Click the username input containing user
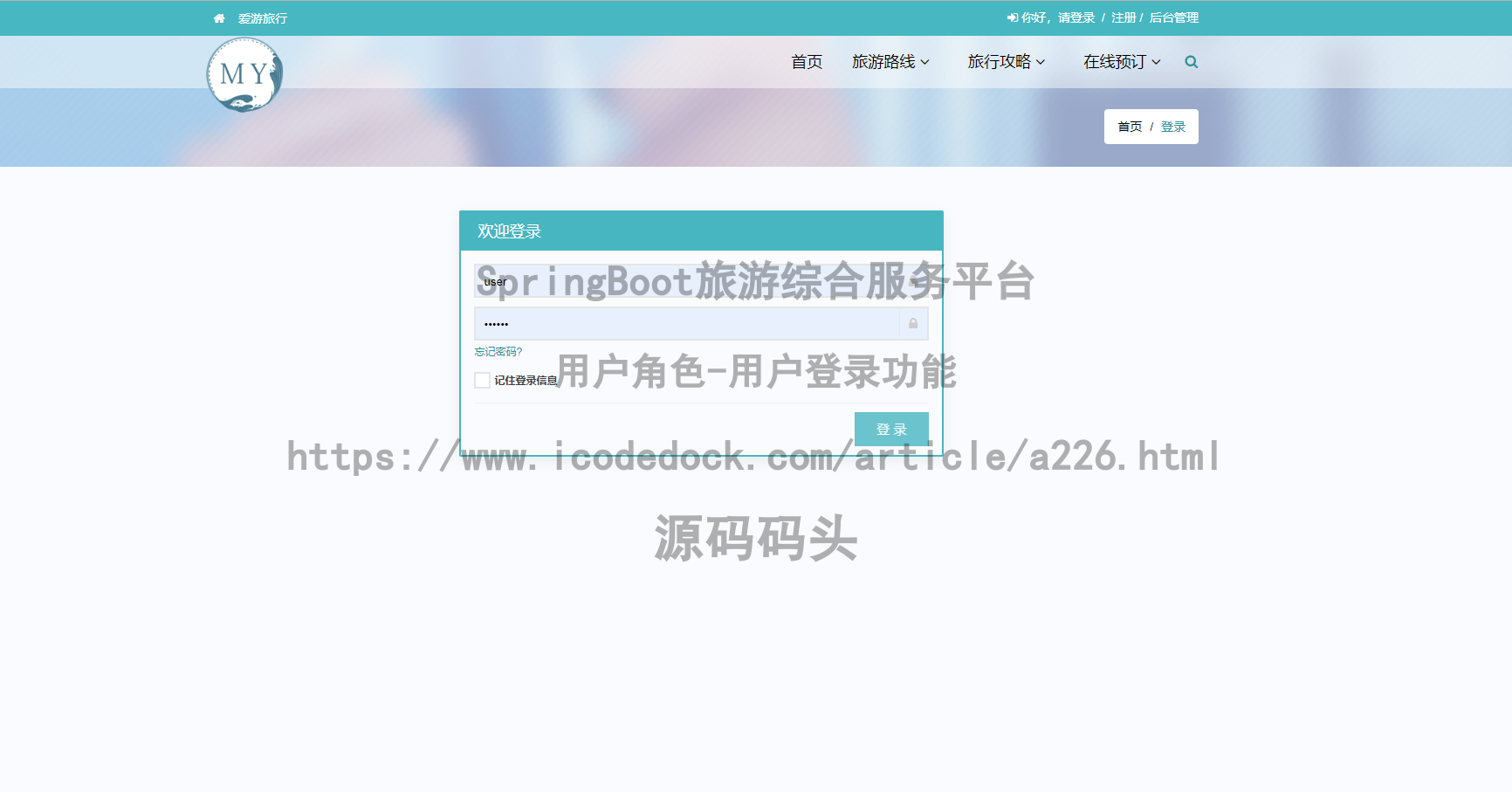 [x=698, y=280]
